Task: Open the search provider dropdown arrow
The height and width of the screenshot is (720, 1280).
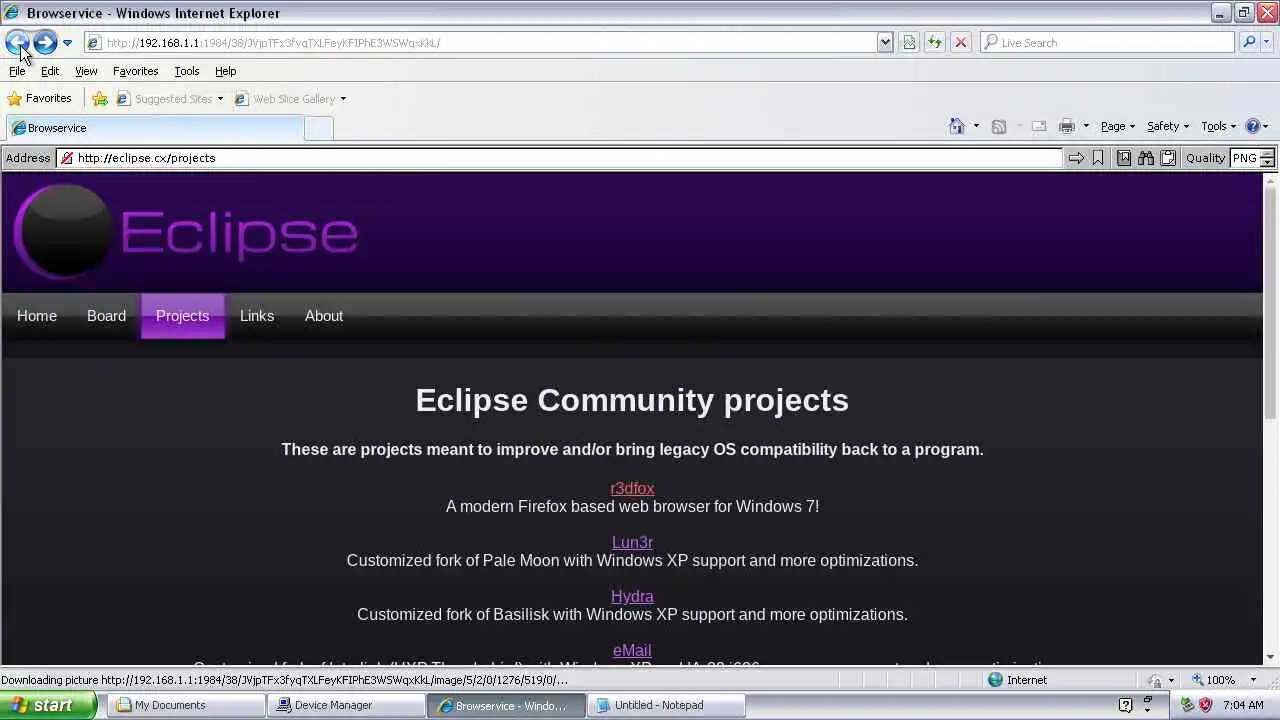Action: [1266, 42]
